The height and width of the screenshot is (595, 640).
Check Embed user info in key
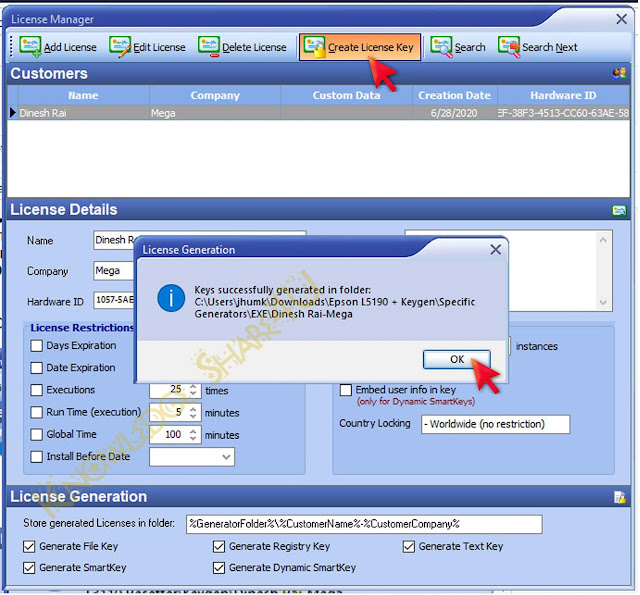point(346,390)
